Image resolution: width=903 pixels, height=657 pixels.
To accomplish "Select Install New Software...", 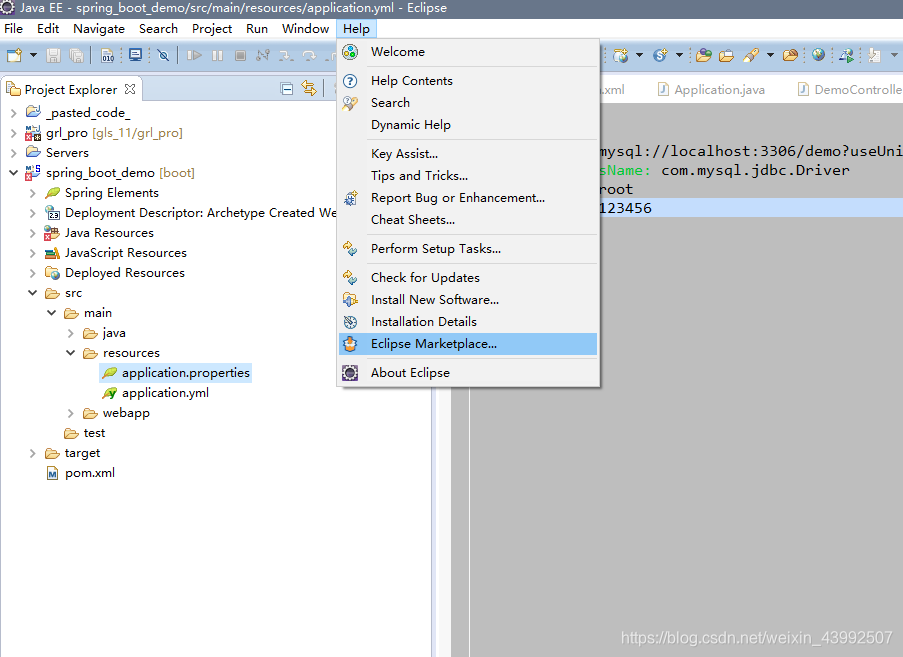I will coord(468,299).
